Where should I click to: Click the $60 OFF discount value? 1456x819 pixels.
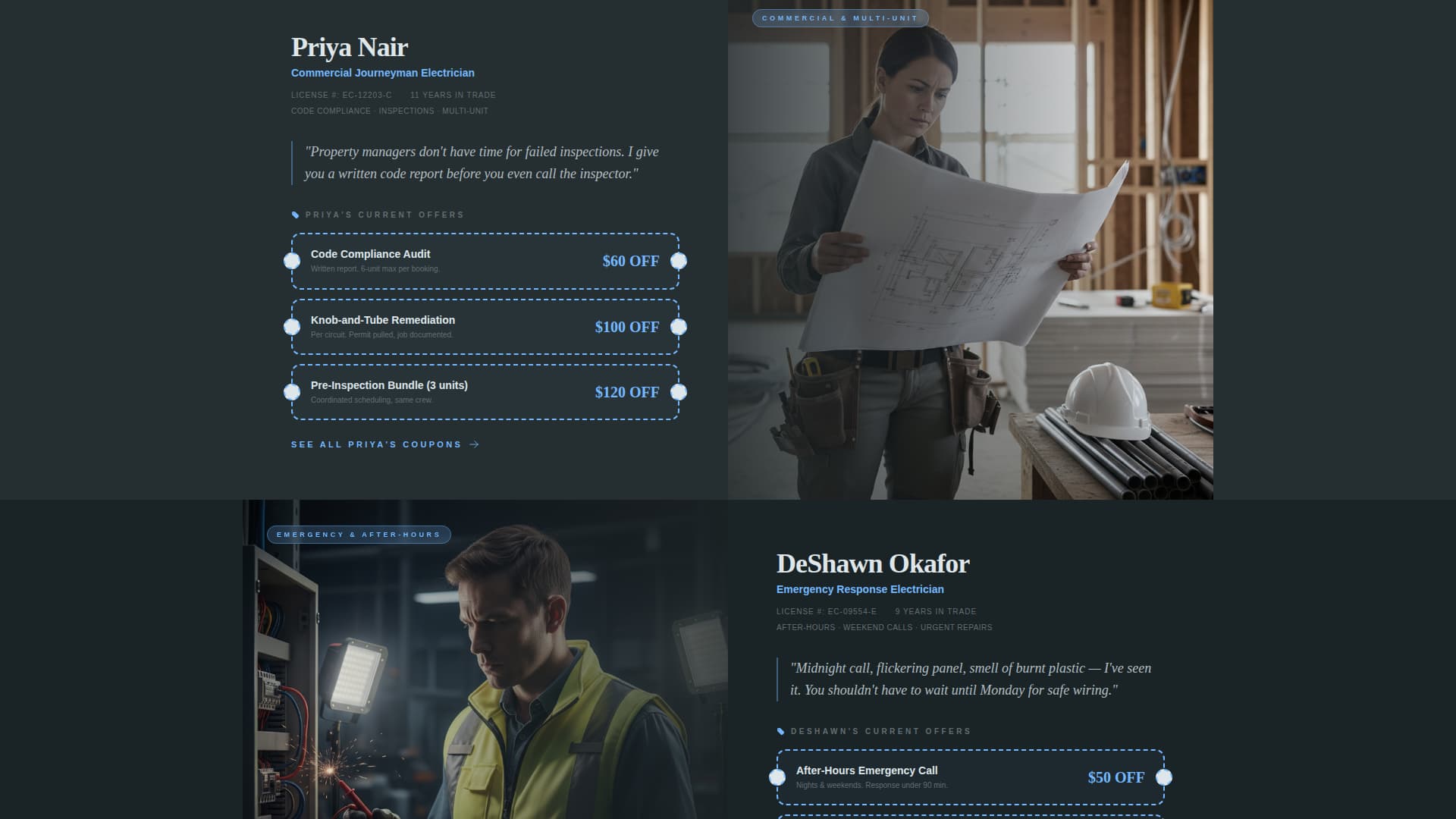[x=631, y=261]
